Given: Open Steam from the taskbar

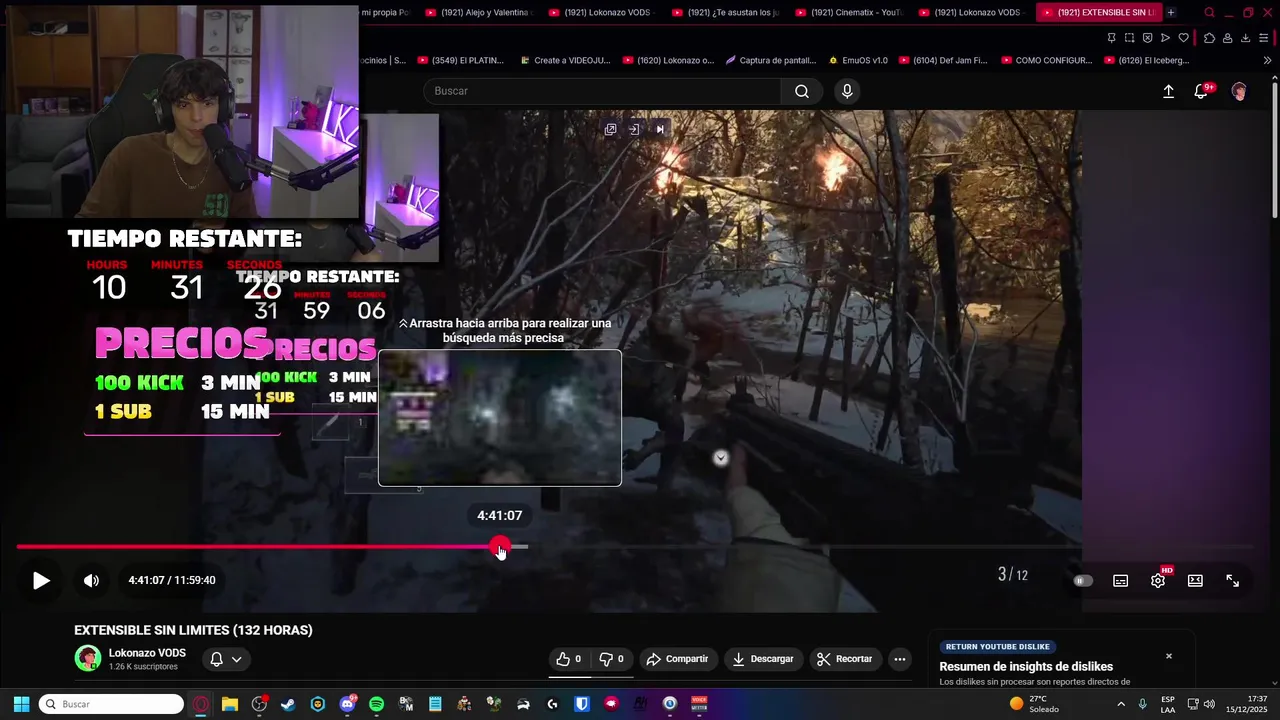Looking at the screenshot, I should click(288, 704).
